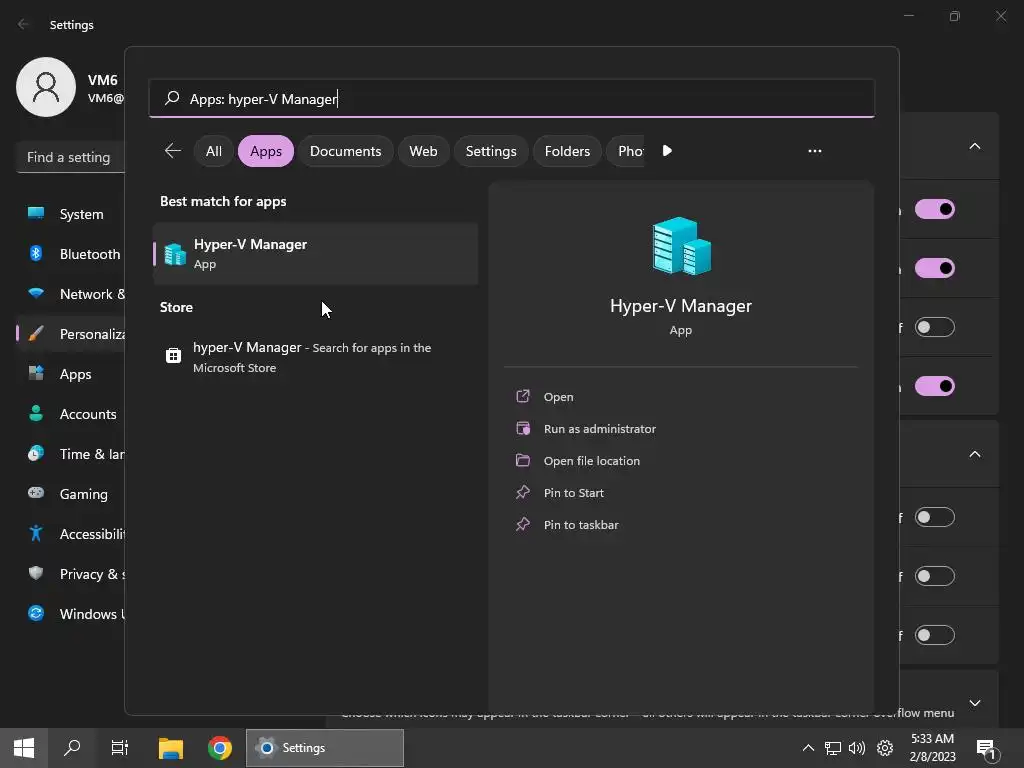Switch to the Web filter tab
1024x768 pixels.
click(423, 151)
